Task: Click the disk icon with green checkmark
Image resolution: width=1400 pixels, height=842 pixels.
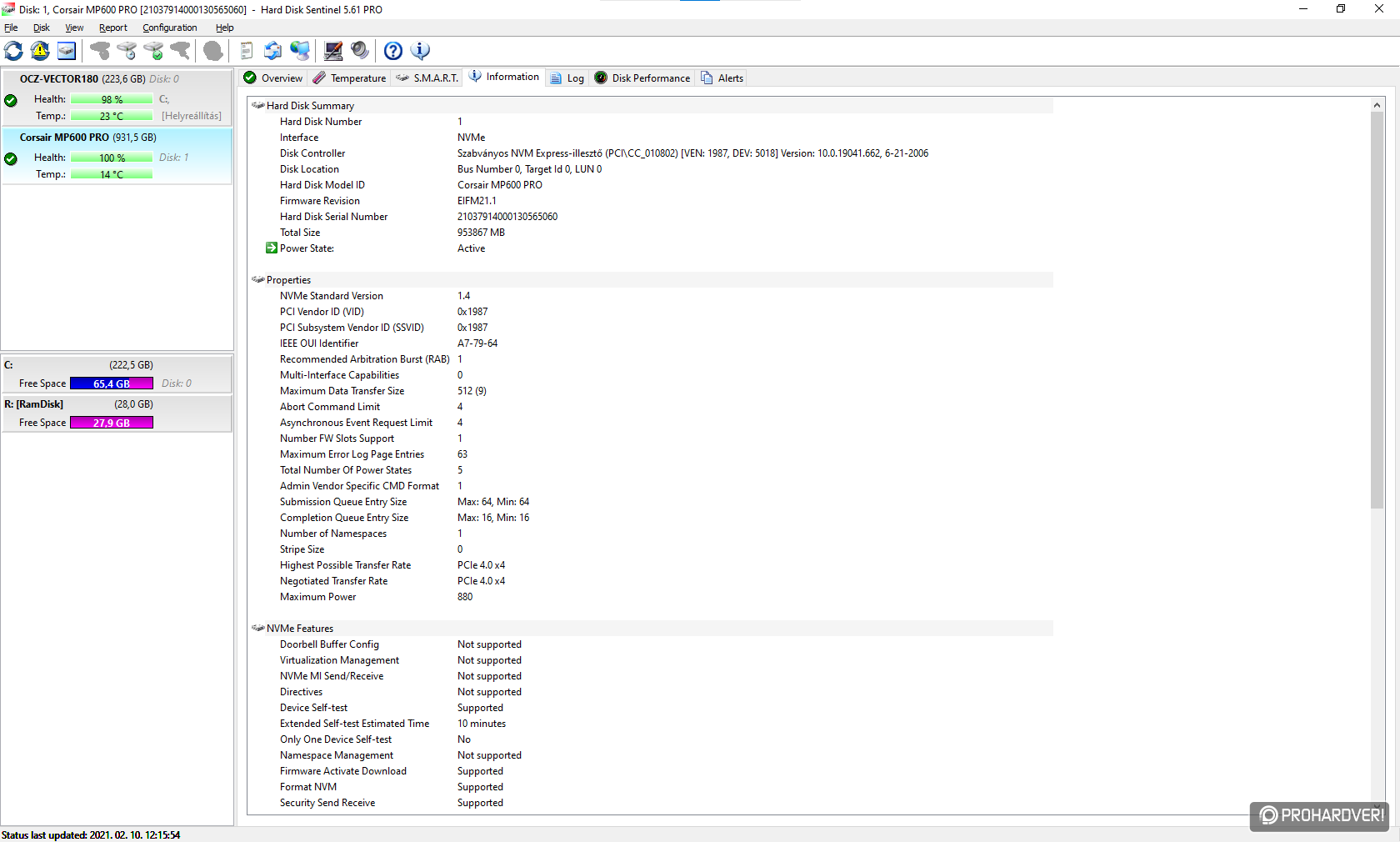Action: tap(153, 51)
